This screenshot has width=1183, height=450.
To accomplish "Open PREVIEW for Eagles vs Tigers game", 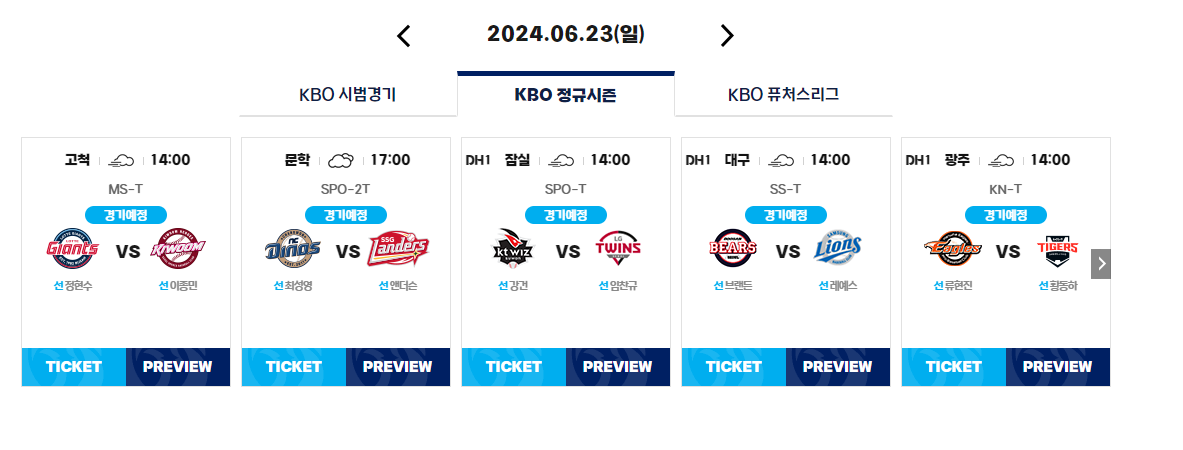I will point(1058,367).
